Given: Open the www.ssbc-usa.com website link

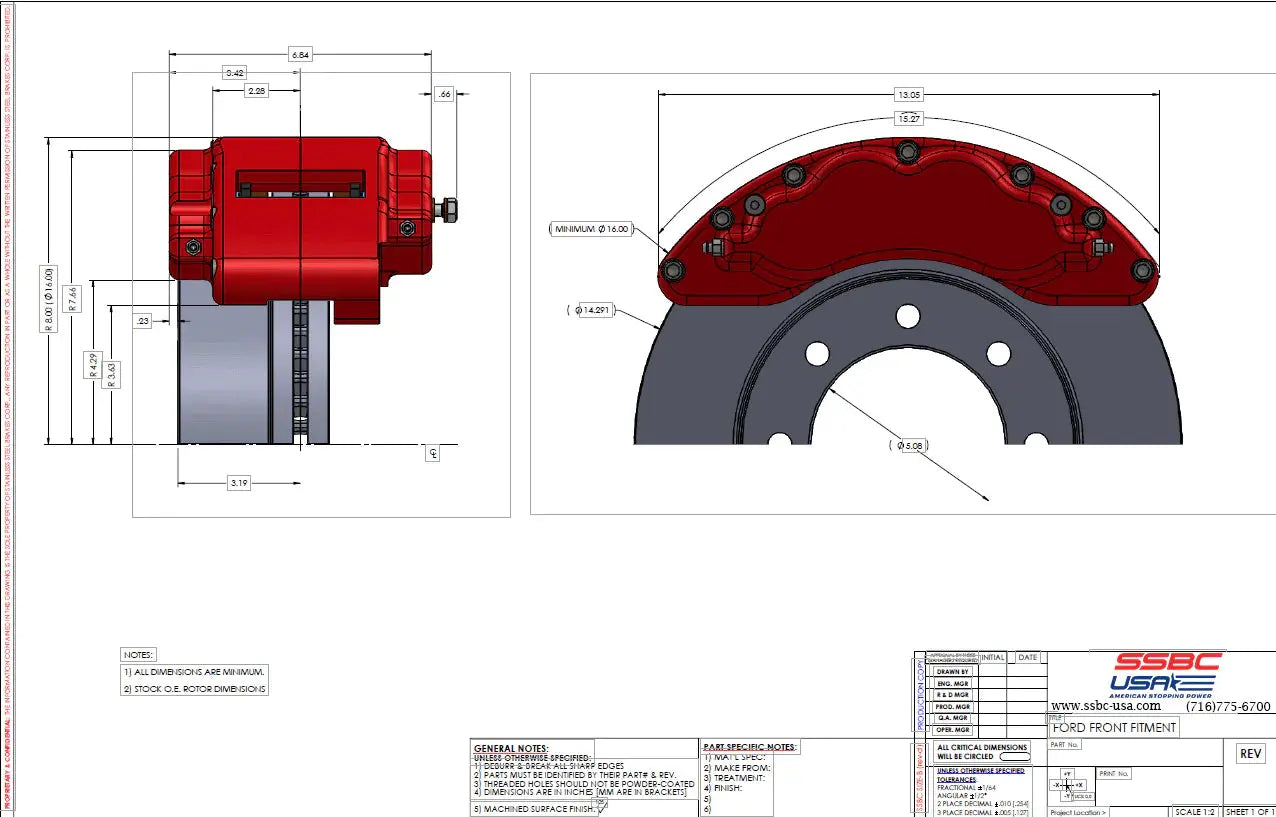Looking at the screenshot, I should point(1105,706).
